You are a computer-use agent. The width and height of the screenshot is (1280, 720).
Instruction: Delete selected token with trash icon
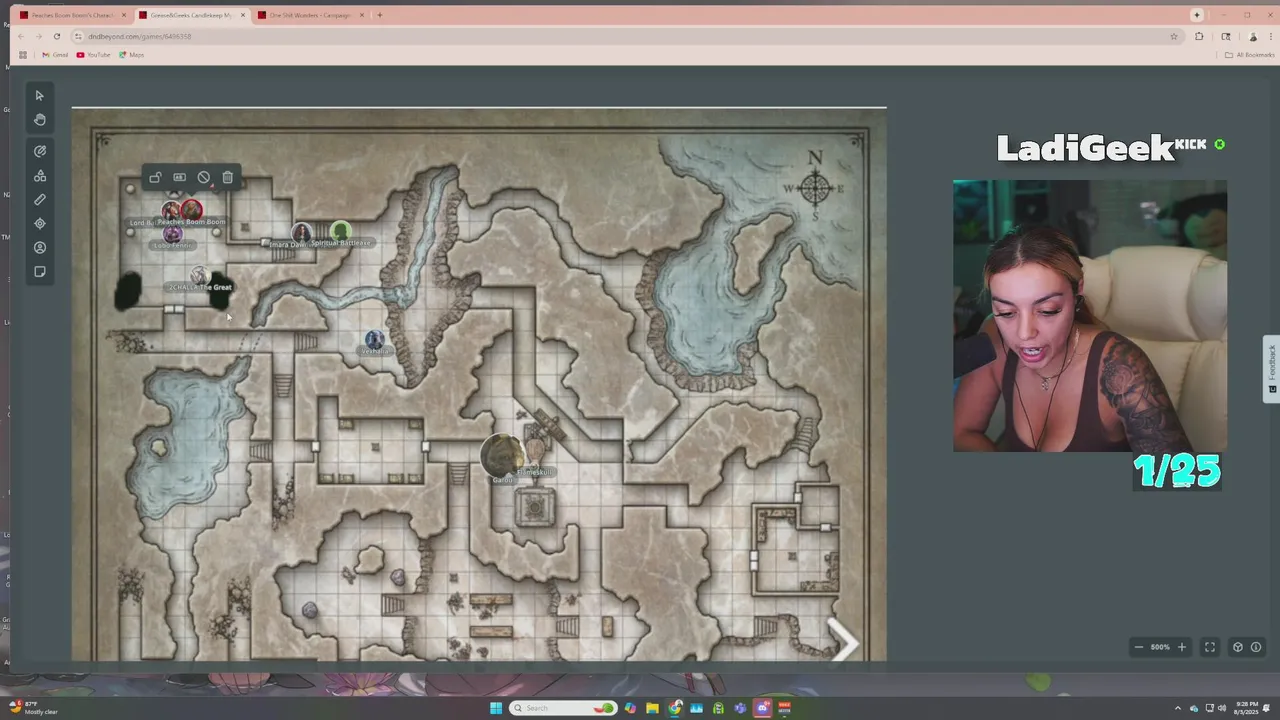227,178
